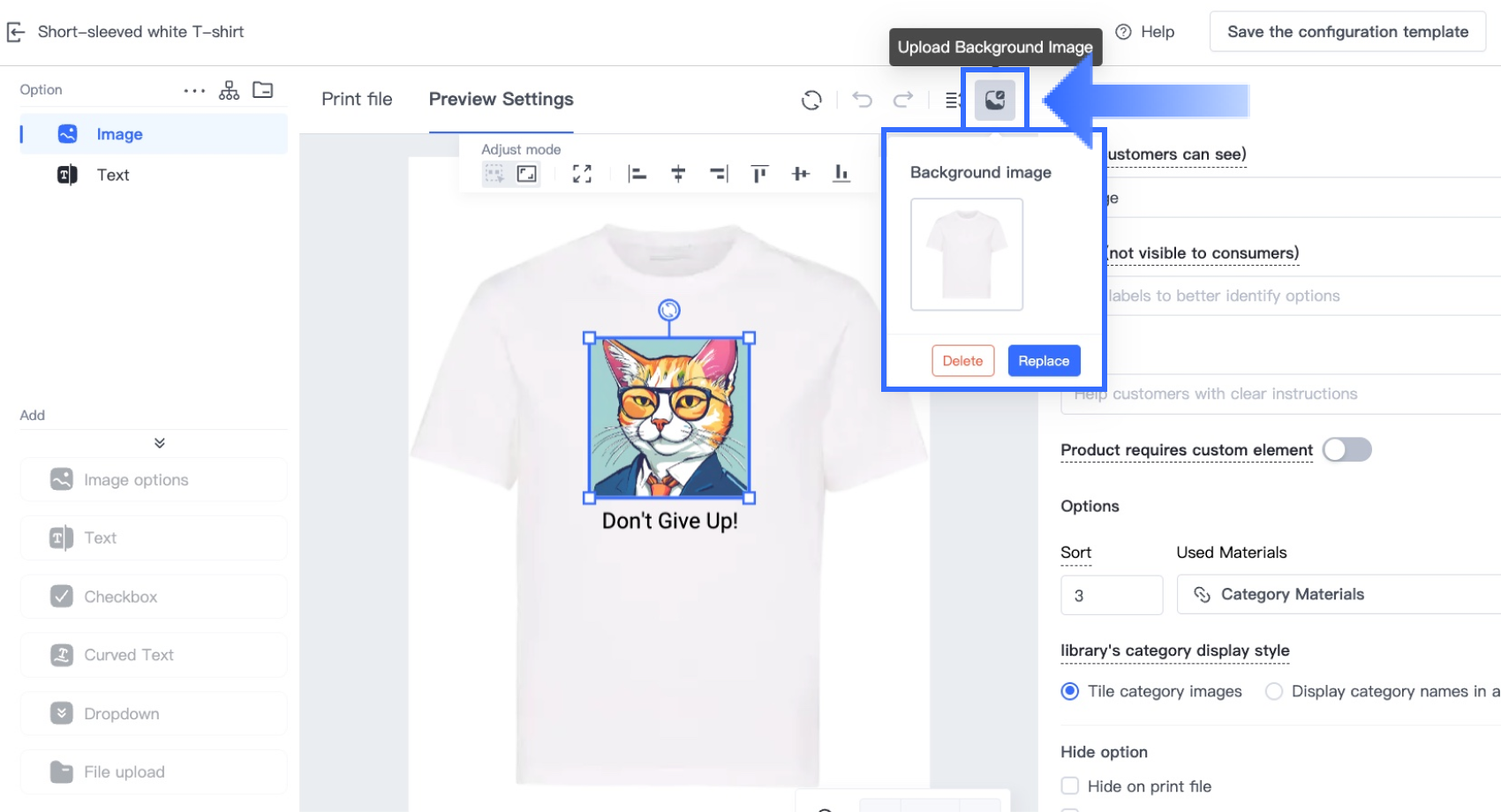Click the rotate handle above cat image

click(x=668, y=310)
